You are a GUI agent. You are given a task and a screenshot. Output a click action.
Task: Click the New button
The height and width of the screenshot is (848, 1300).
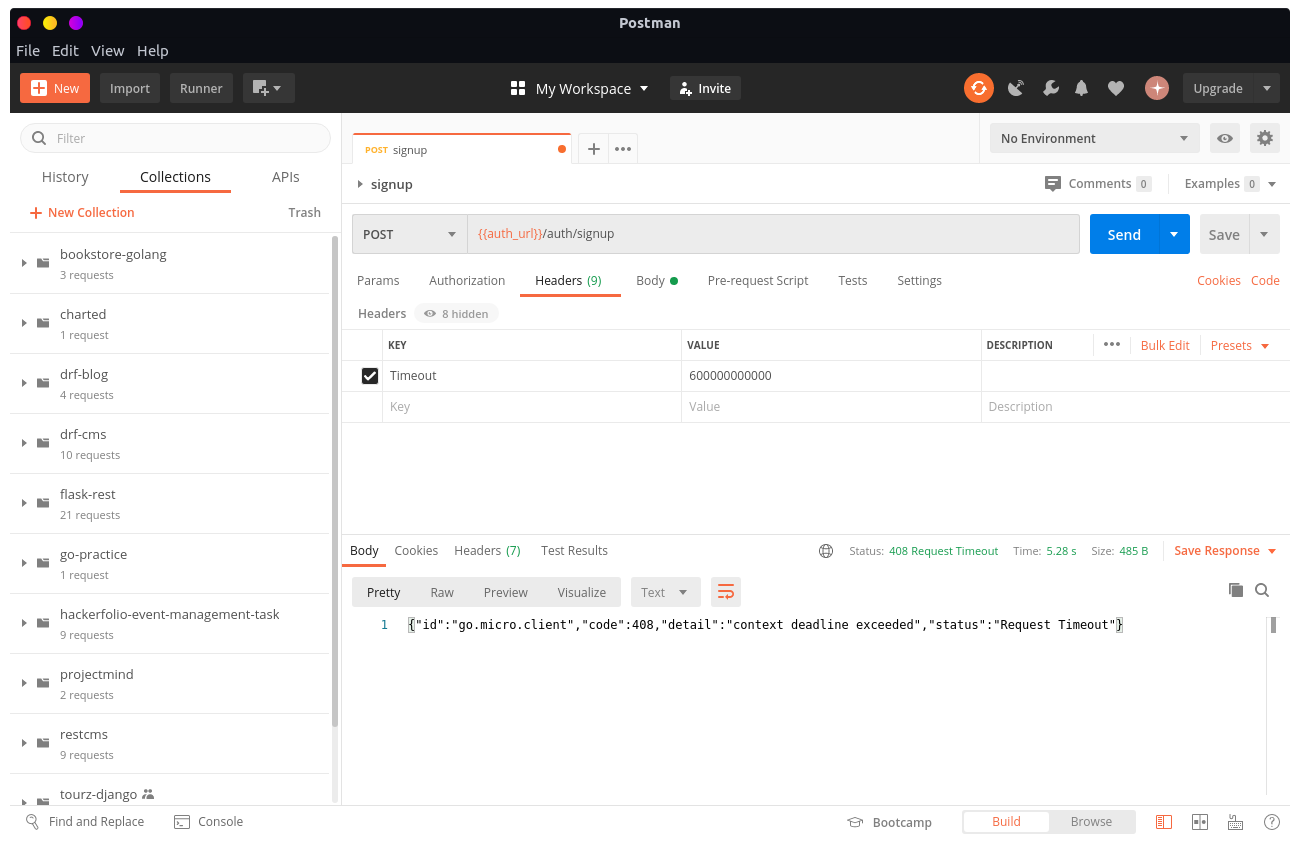tap(55, 88)
